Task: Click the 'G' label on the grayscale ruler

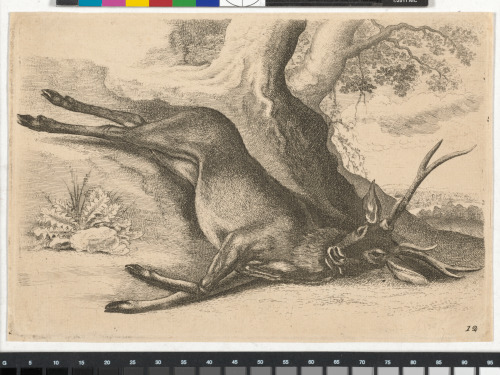Action: coord(4,363)
